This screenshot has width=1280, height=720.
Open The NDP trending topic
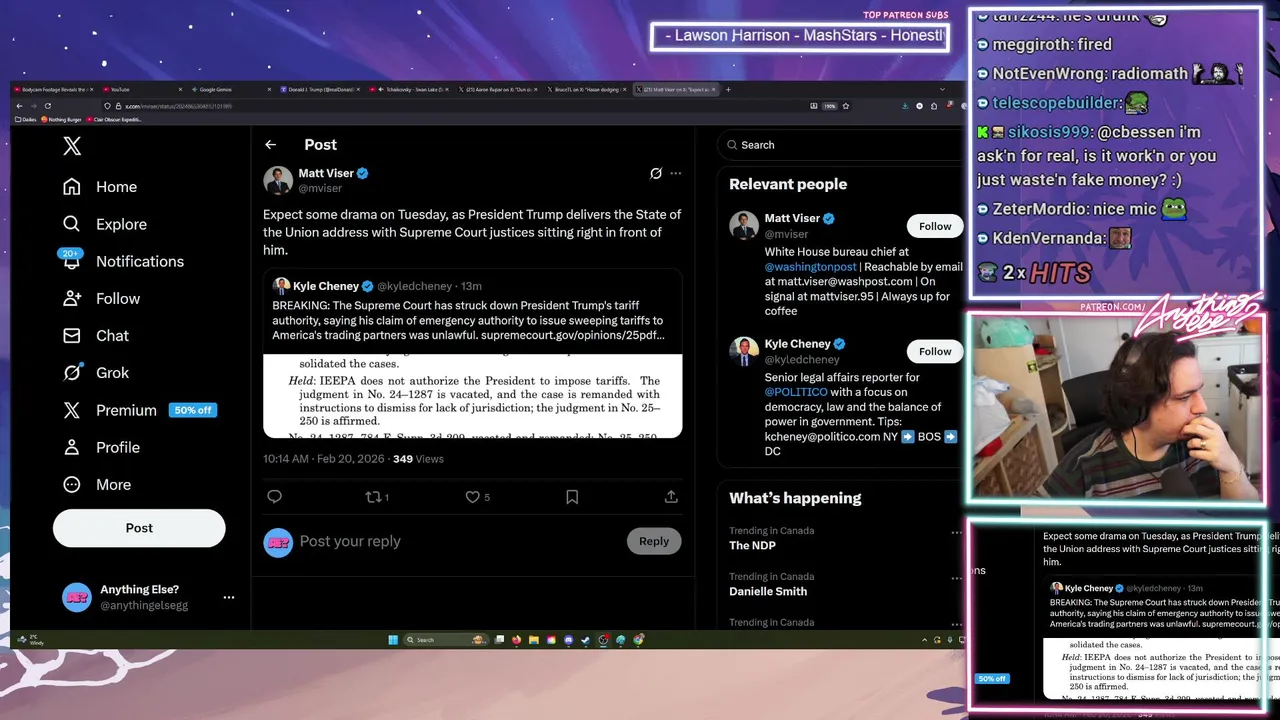coord(752,545)
